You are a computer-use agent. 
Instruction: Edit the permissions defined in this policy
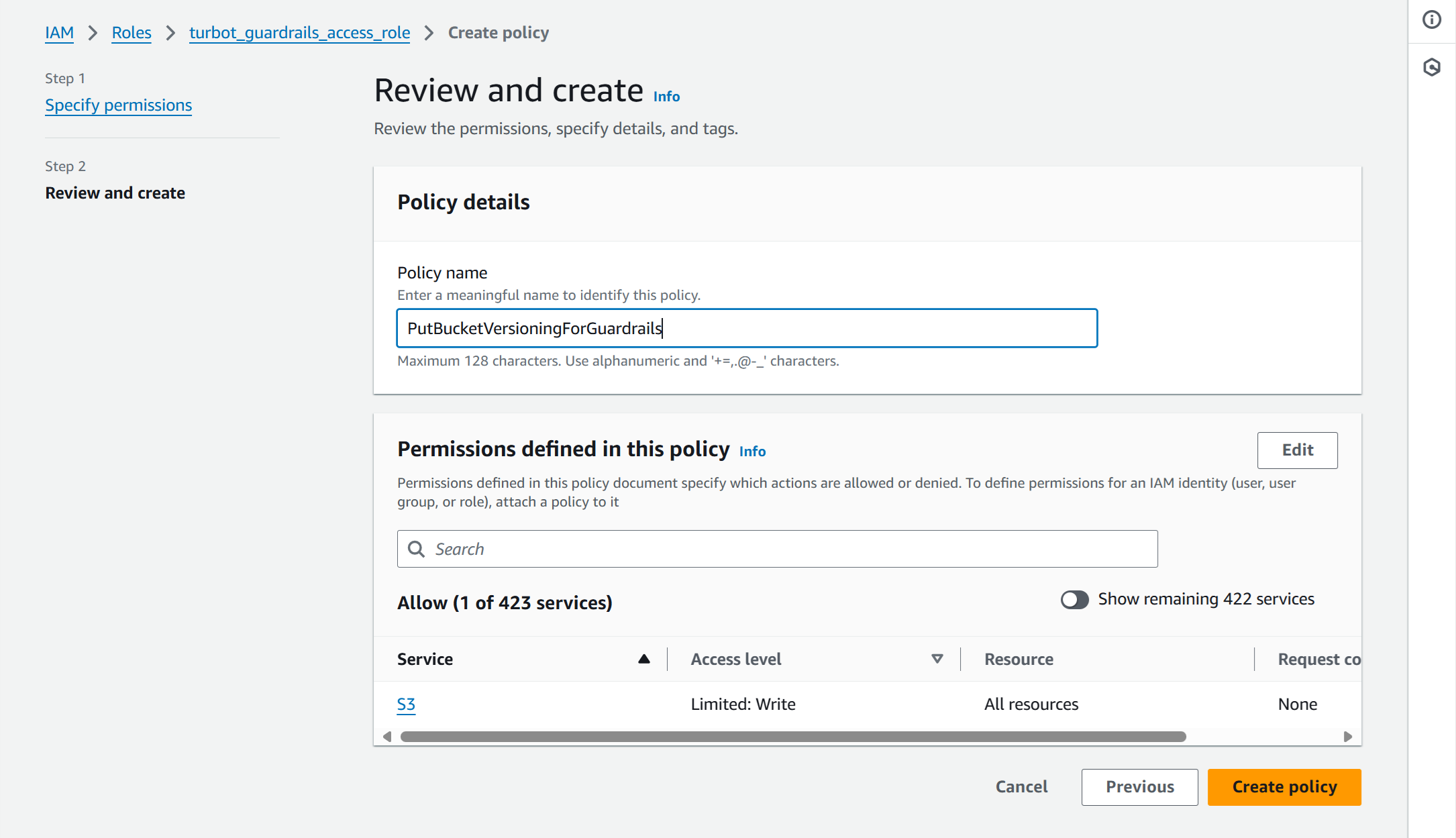(1297, 450)
